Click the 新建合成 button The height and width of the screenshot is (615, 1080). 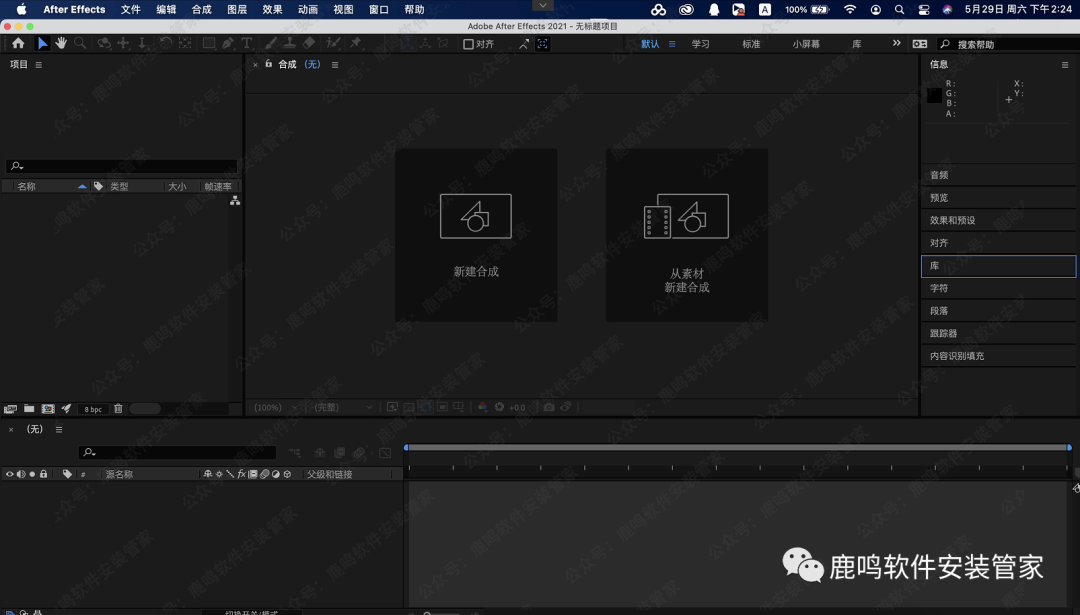click(476, 235)
